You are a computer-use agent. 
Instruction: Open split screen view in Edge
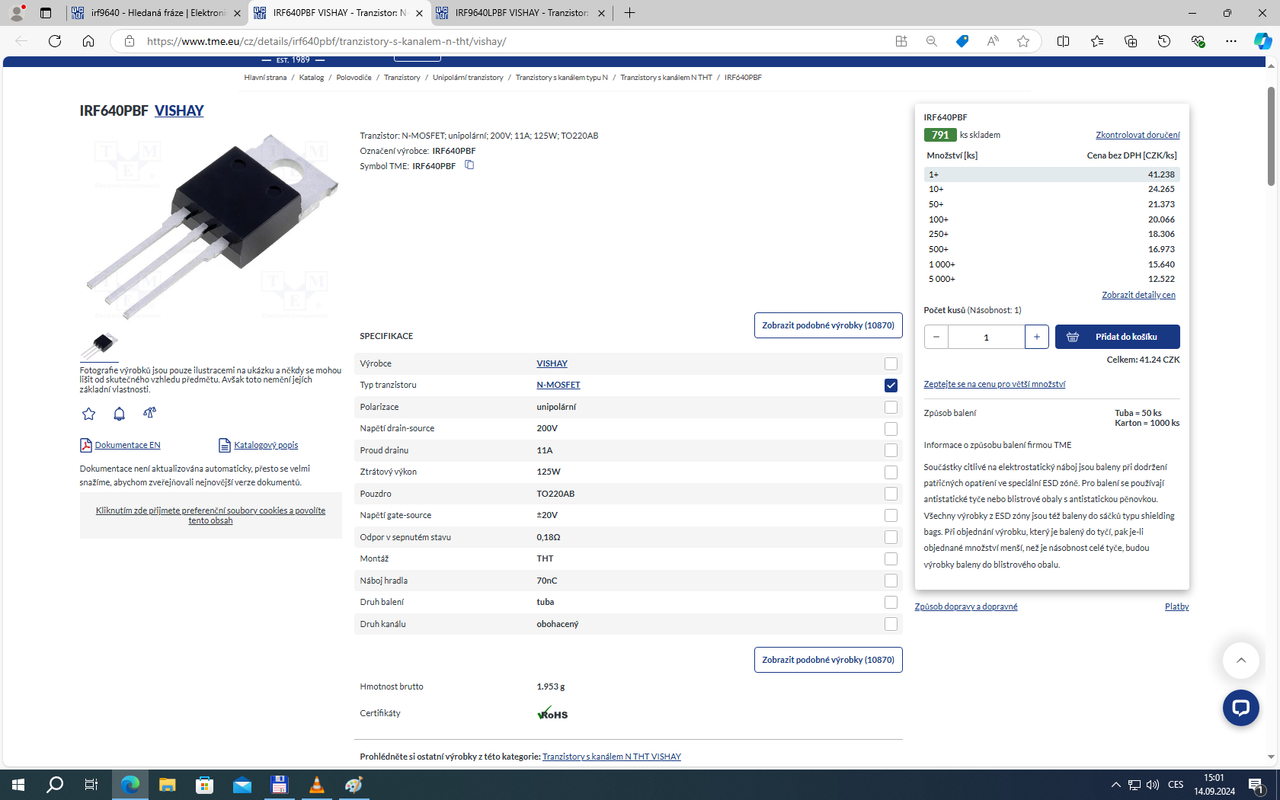tap(1063, 41)
